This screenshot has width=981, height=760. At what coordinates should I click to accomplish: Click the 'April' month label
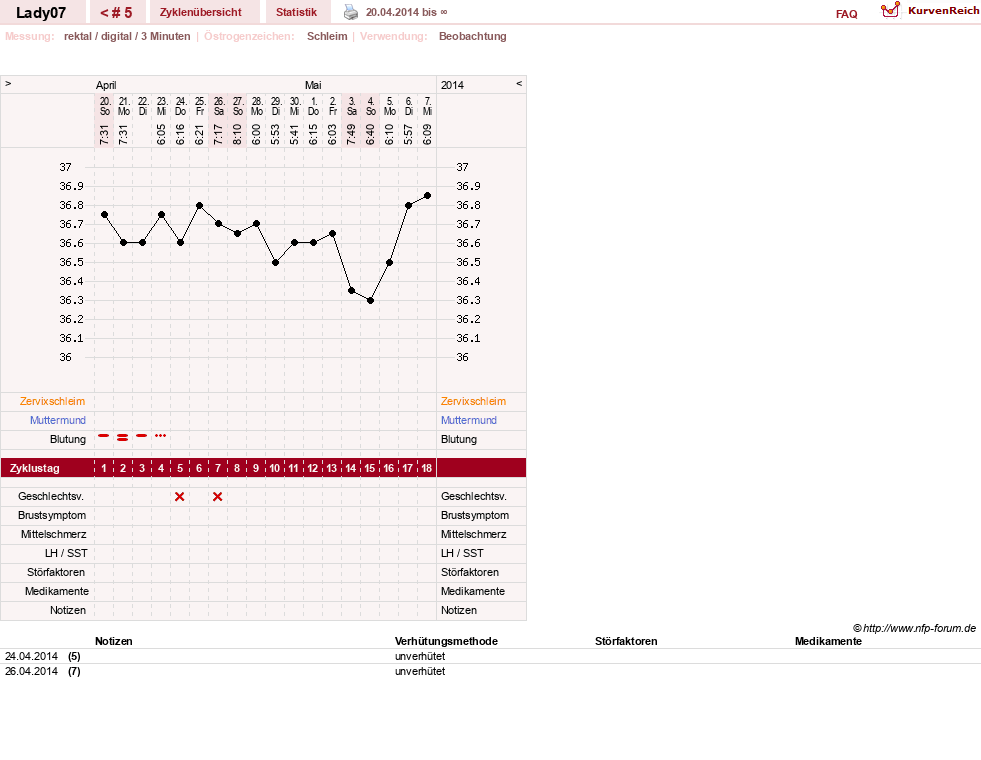coord(106,85)
